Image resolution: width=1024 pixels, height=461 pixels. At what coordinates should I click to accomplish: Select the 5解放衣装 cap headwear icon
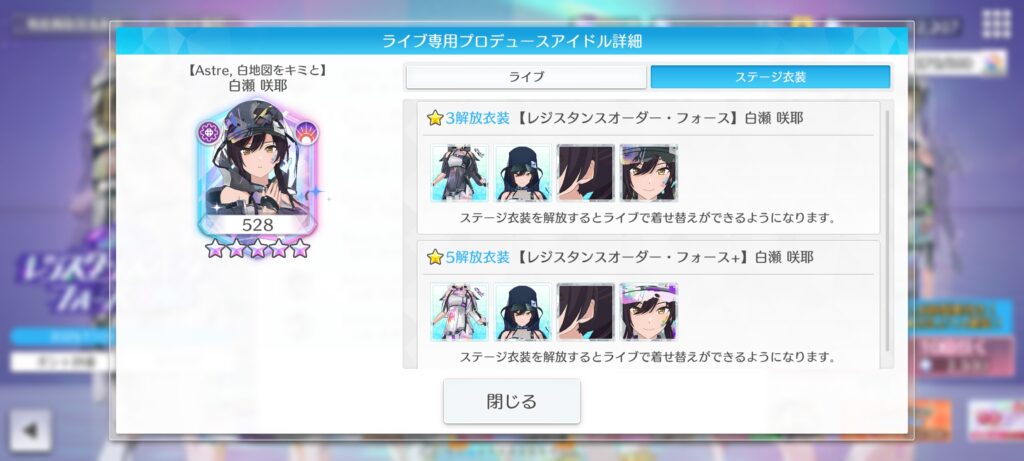point(522,311)
